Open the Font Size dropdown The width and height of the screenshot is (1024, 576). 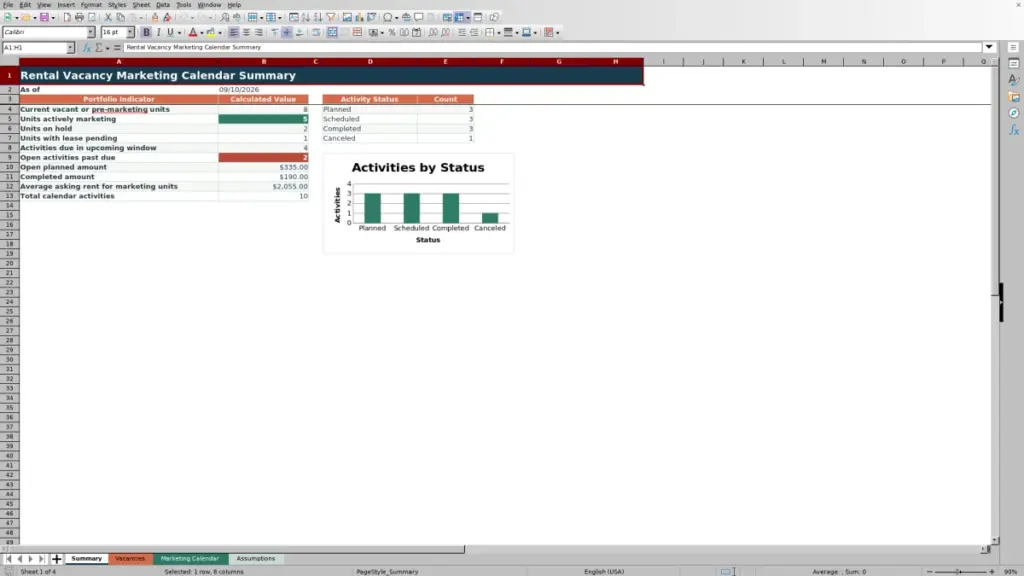coord(130,32)
